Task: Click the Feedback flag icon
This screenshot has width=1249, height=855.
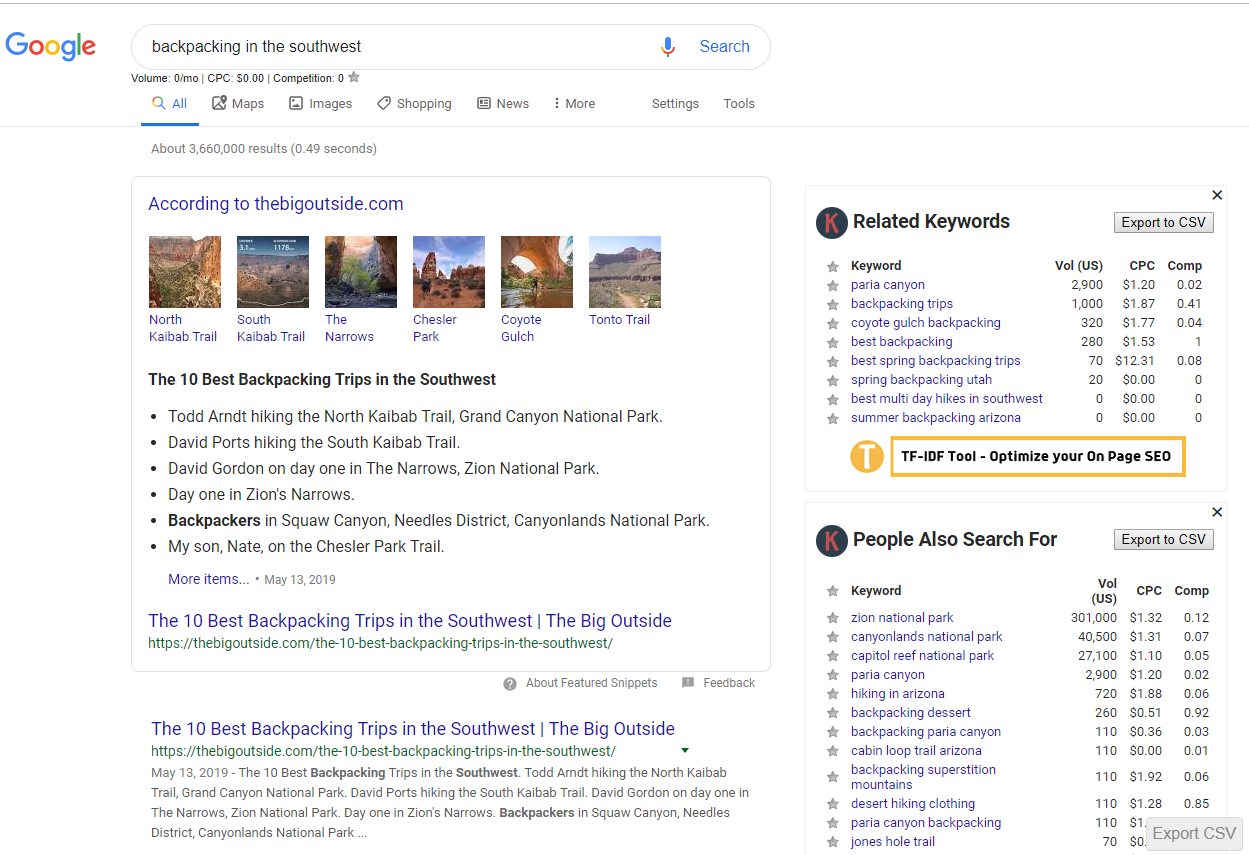Action: pos(688,683)
